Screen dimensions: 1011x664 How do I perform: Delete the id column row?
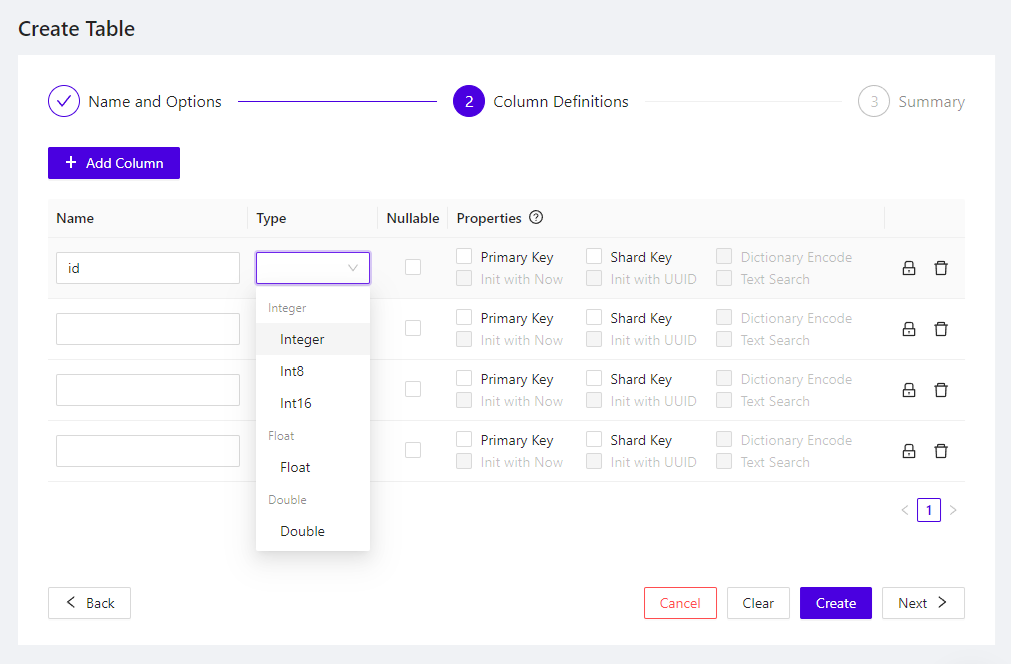tap(941, 267)
